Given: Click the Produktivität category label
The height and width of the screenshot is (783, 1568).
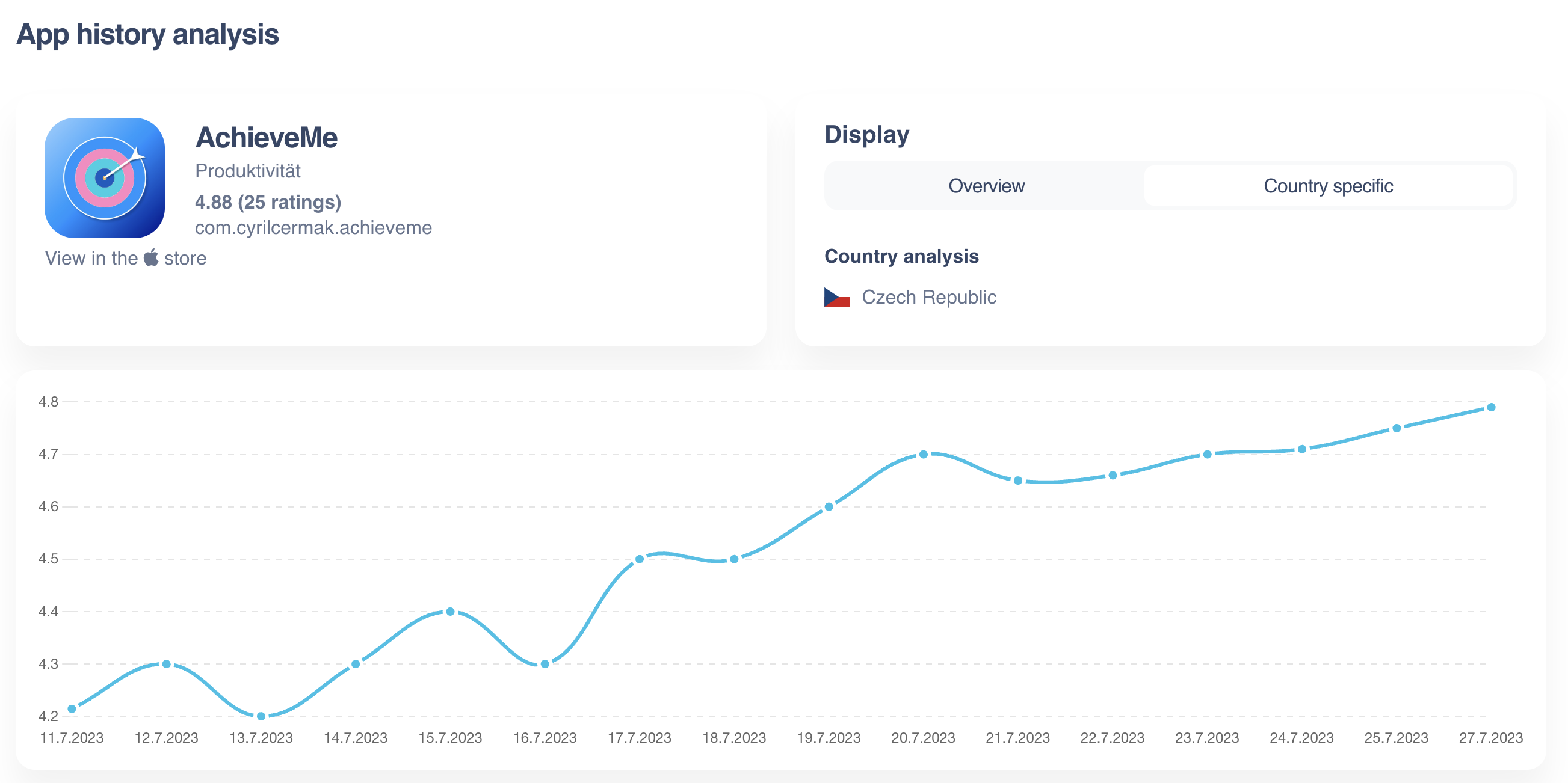Looking at the screenshot, I should (x=248, y=171).
